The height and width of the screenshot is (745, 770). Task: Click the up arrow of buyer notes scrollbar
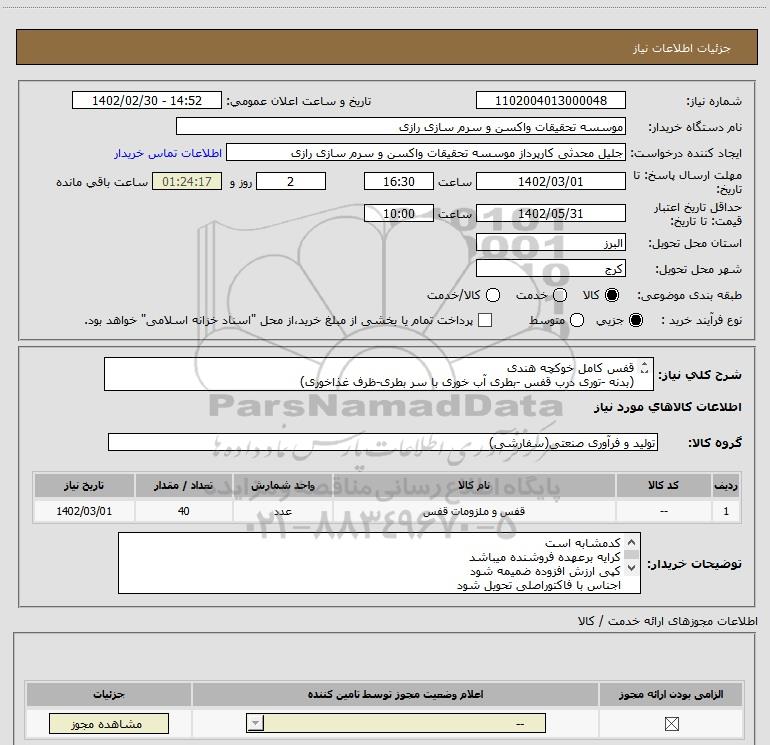(632, 542)
